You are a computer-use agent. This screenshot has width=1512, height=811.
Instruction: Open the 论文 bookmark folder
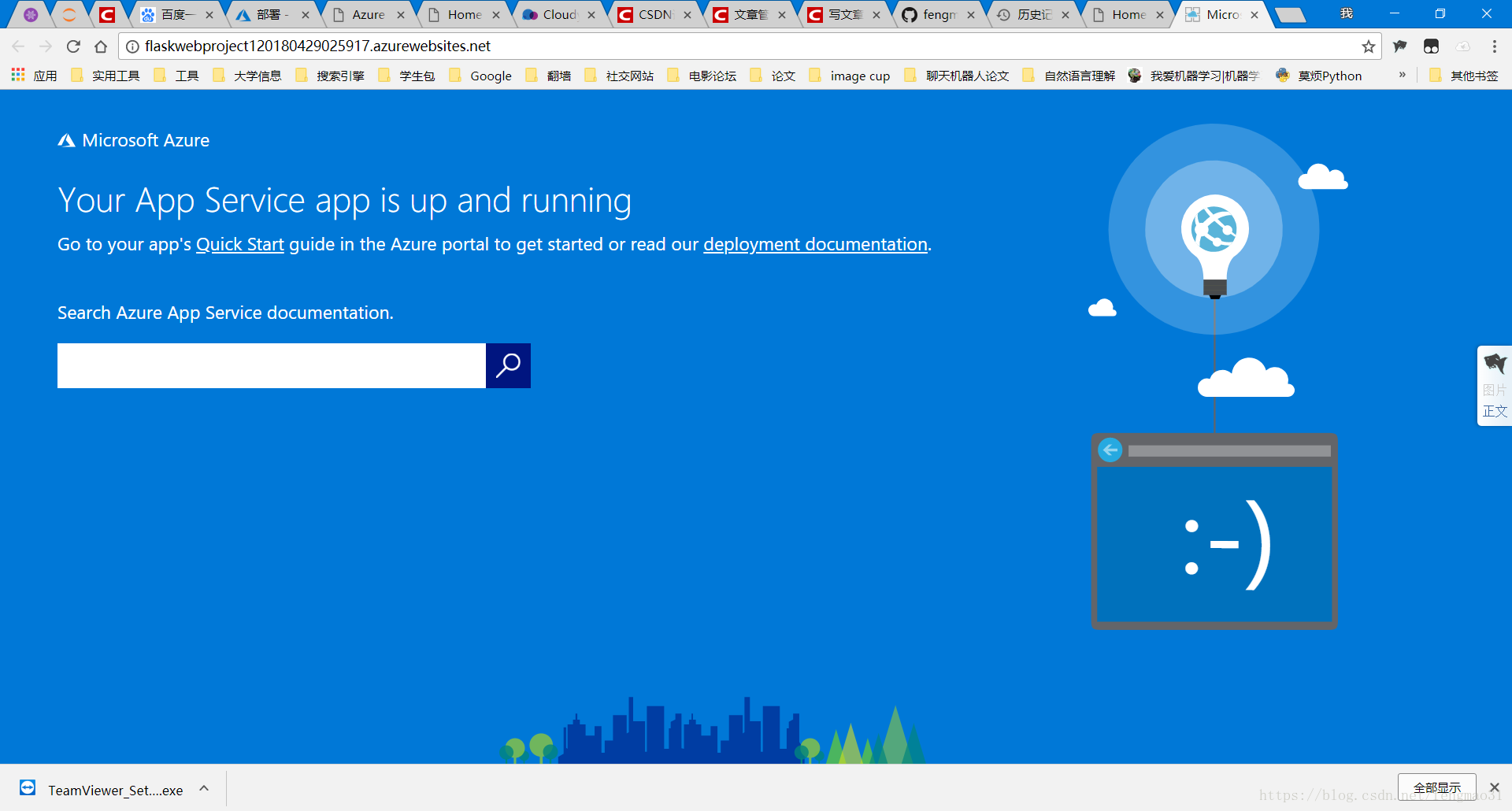point(773,76)
